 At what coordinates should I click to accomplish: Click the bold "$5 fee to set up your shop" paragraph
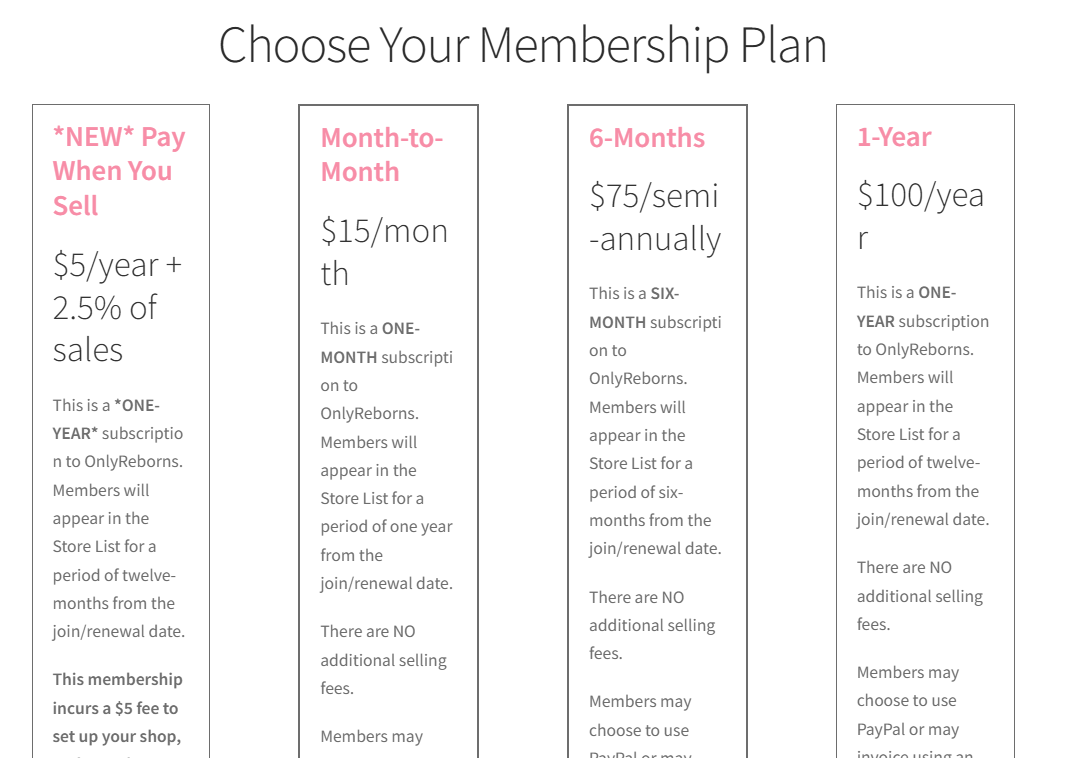click(x=117, y=707)
